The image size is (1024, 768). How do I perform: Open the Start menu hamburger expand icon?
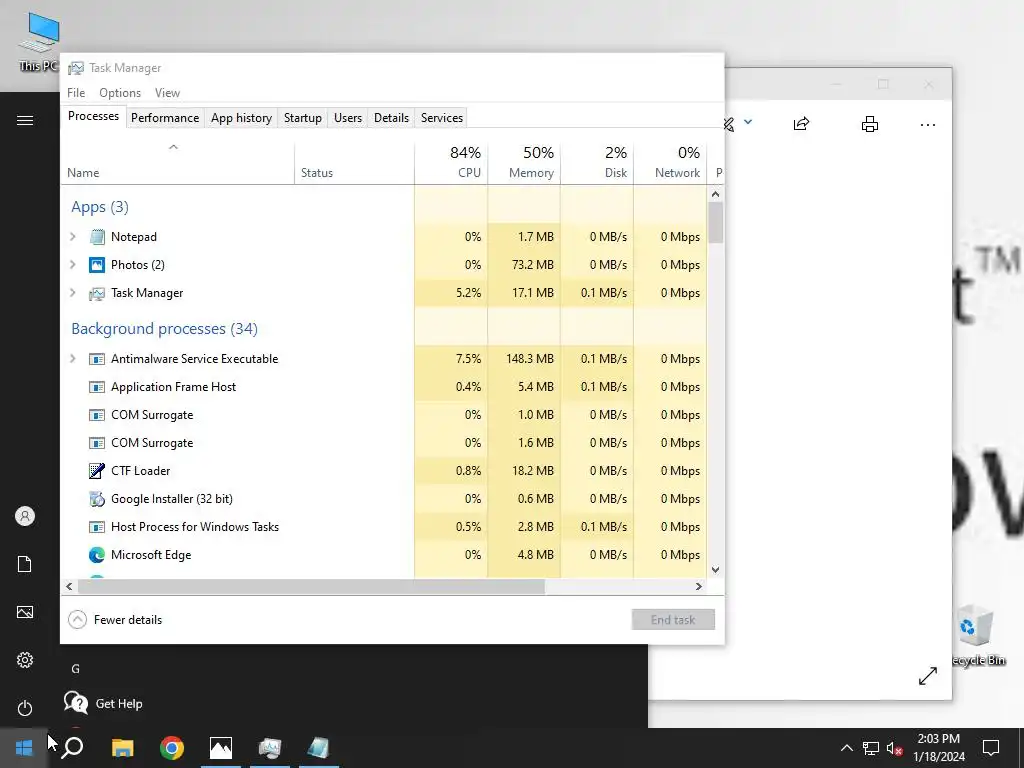(25, 120)
